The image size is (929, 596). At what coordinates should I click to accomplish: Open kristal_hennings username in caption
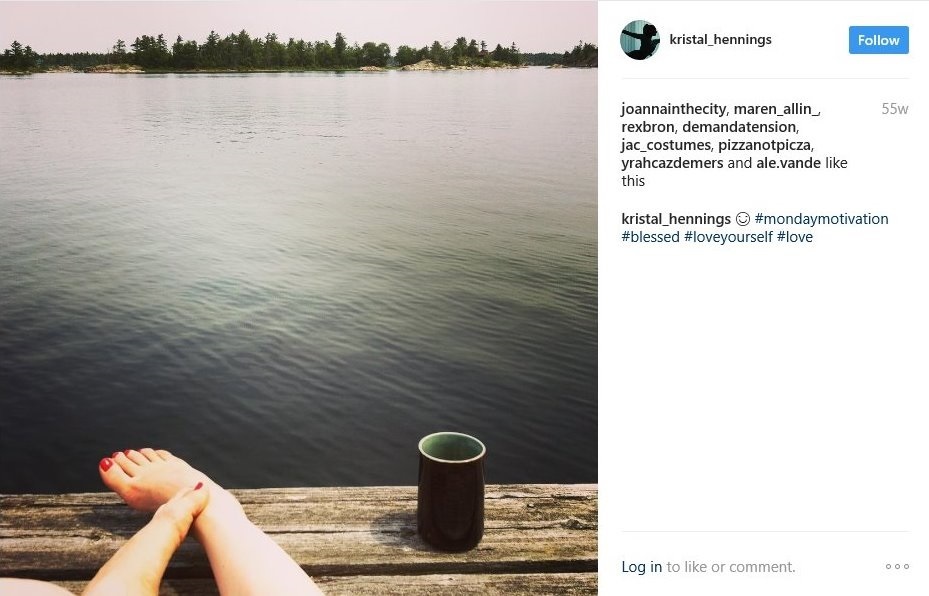pyautogui.click(x=675, y=219)
